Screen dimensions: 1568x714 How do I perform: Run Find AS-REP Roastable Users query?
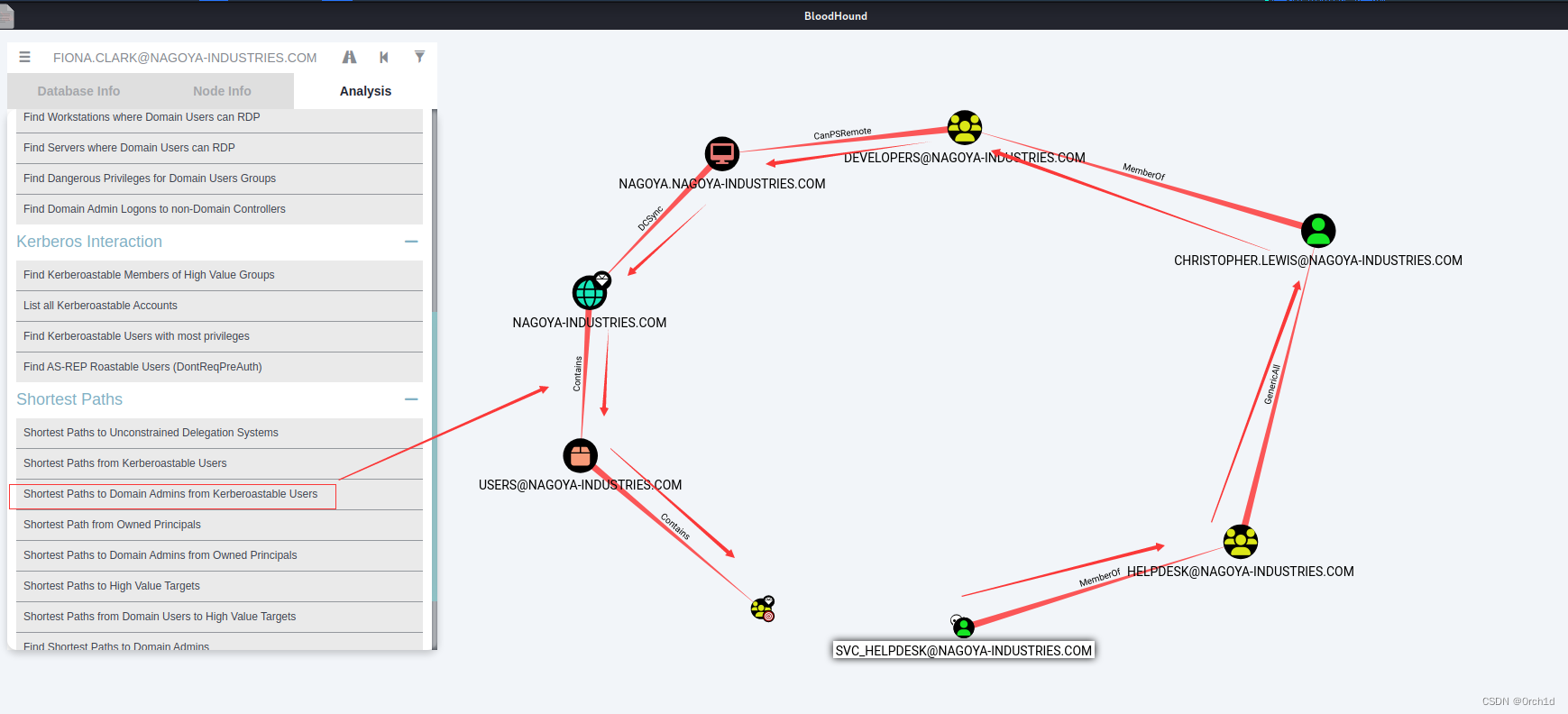point(219,367)
